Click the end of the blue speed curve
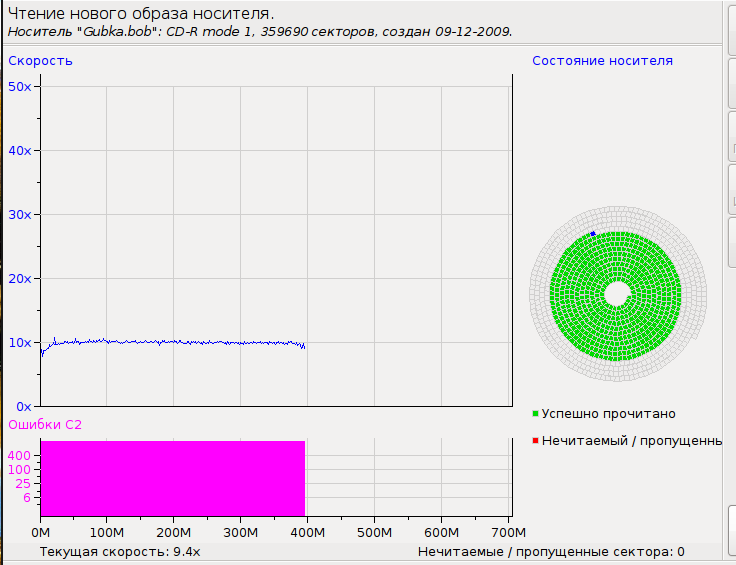Screen dimensions: 736x565 (304, 347)
